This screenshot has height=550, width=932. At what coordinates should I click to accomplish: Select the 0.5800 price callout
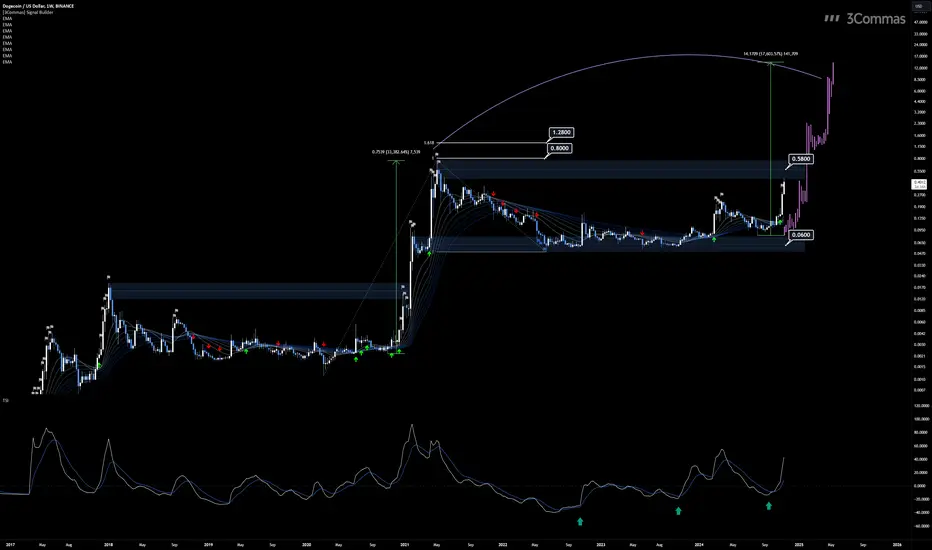click(x=801, y=159)
